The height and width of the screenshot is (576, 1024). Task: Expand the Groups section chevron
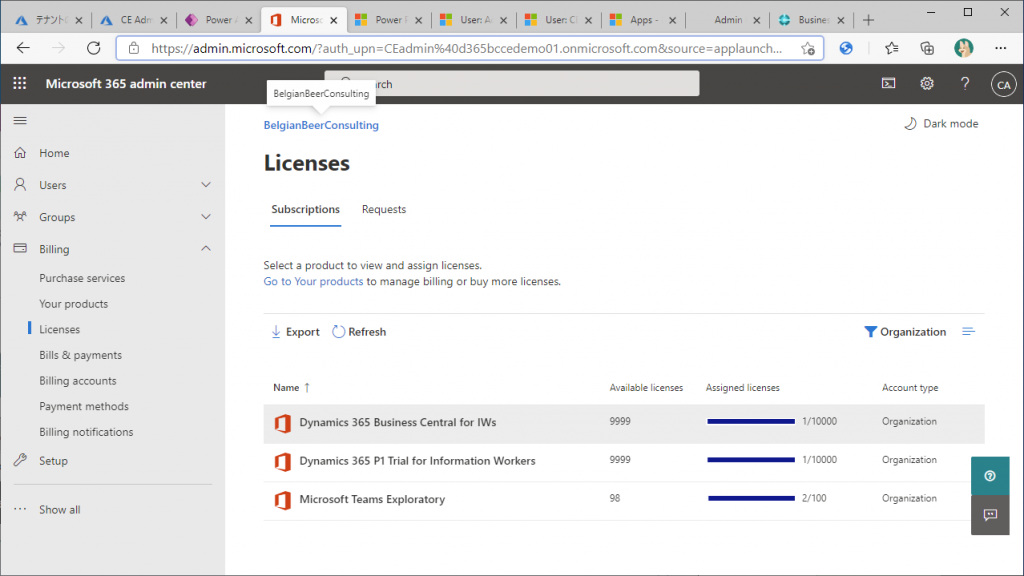coord(206,217)
